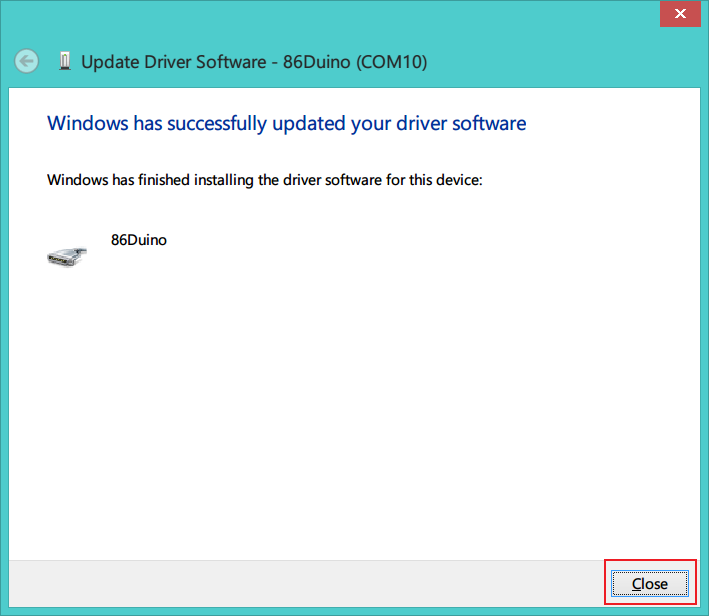This screenshot has width=709, height=616.
Task: Click the word "Windows" in the blue heading
Action: tap(88, 123)
